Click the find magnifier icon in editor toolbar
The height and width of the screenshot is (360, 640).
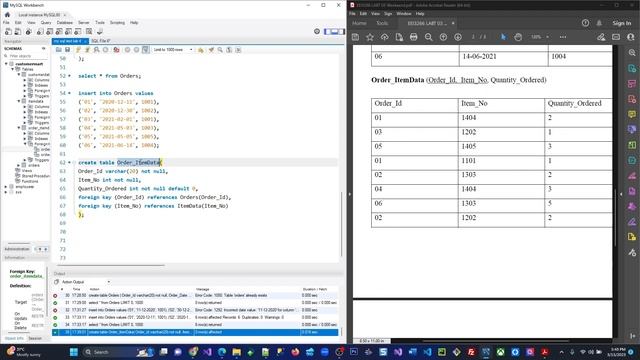click(x=220, y=50)
